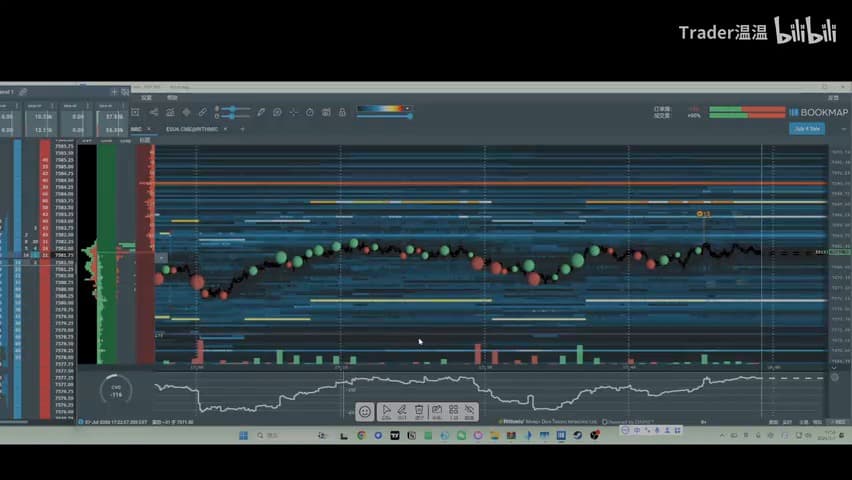The image size is (852, 480).
Task: Select the pencil drawing tool icon
Action: point(261,112)
